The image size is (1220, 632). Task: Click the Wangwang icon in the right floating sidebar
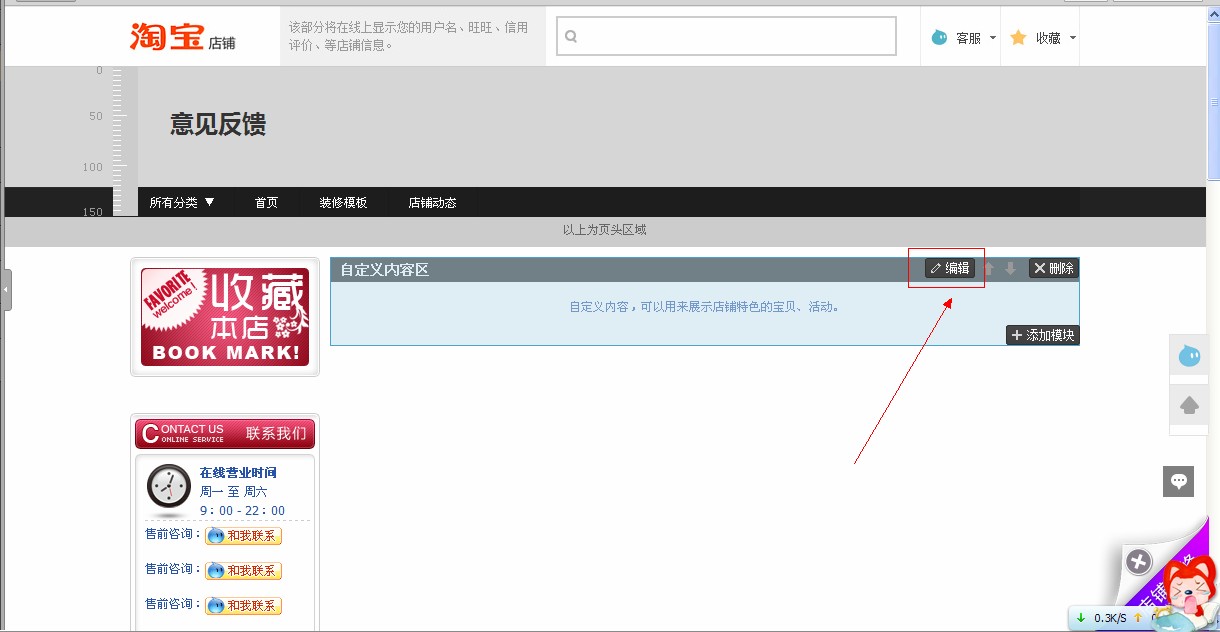click(1188, 355)
